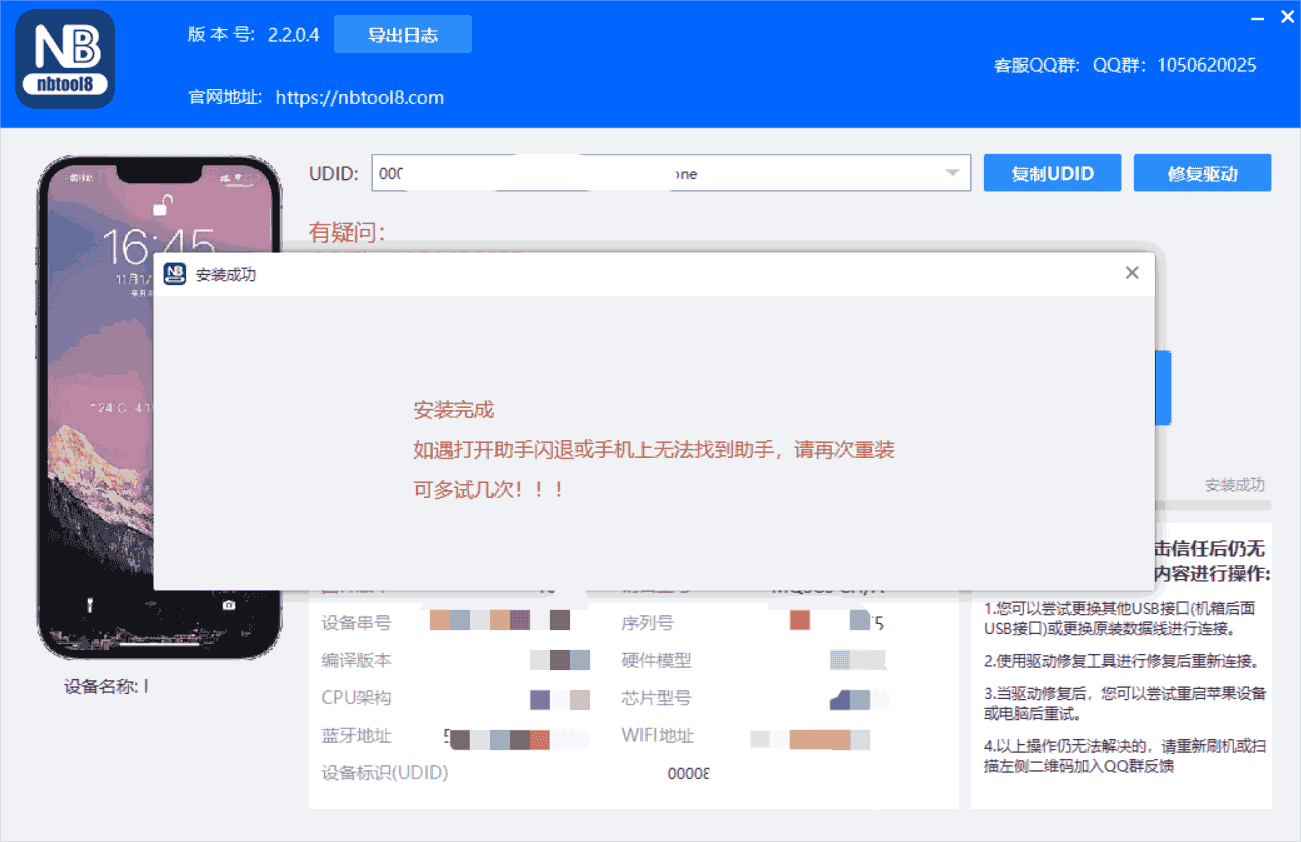Click tip 4 about 加入QQ群反馈
Image resolution: width=1301 pixels, height=842 pixels.
pos(1123,756)
